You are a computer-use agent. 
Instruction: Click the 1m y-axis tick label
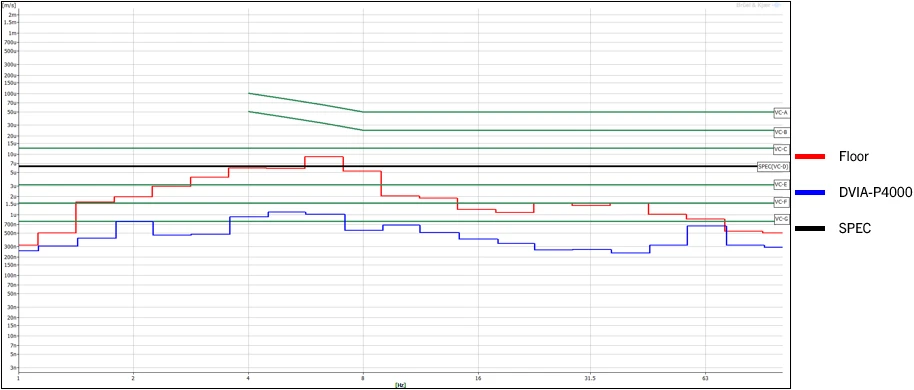point(12,33)
